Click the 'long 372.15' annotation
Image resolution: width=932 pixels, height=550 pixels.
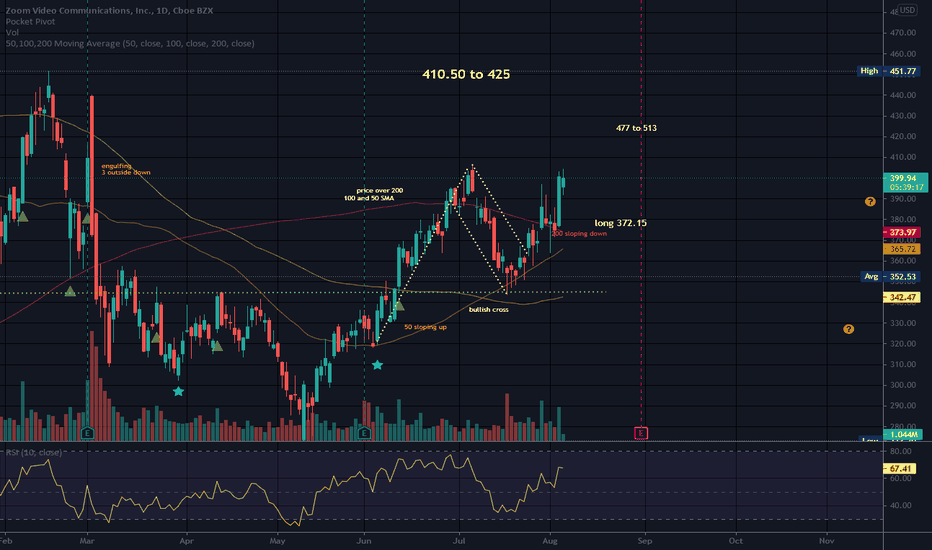point(621,223)
